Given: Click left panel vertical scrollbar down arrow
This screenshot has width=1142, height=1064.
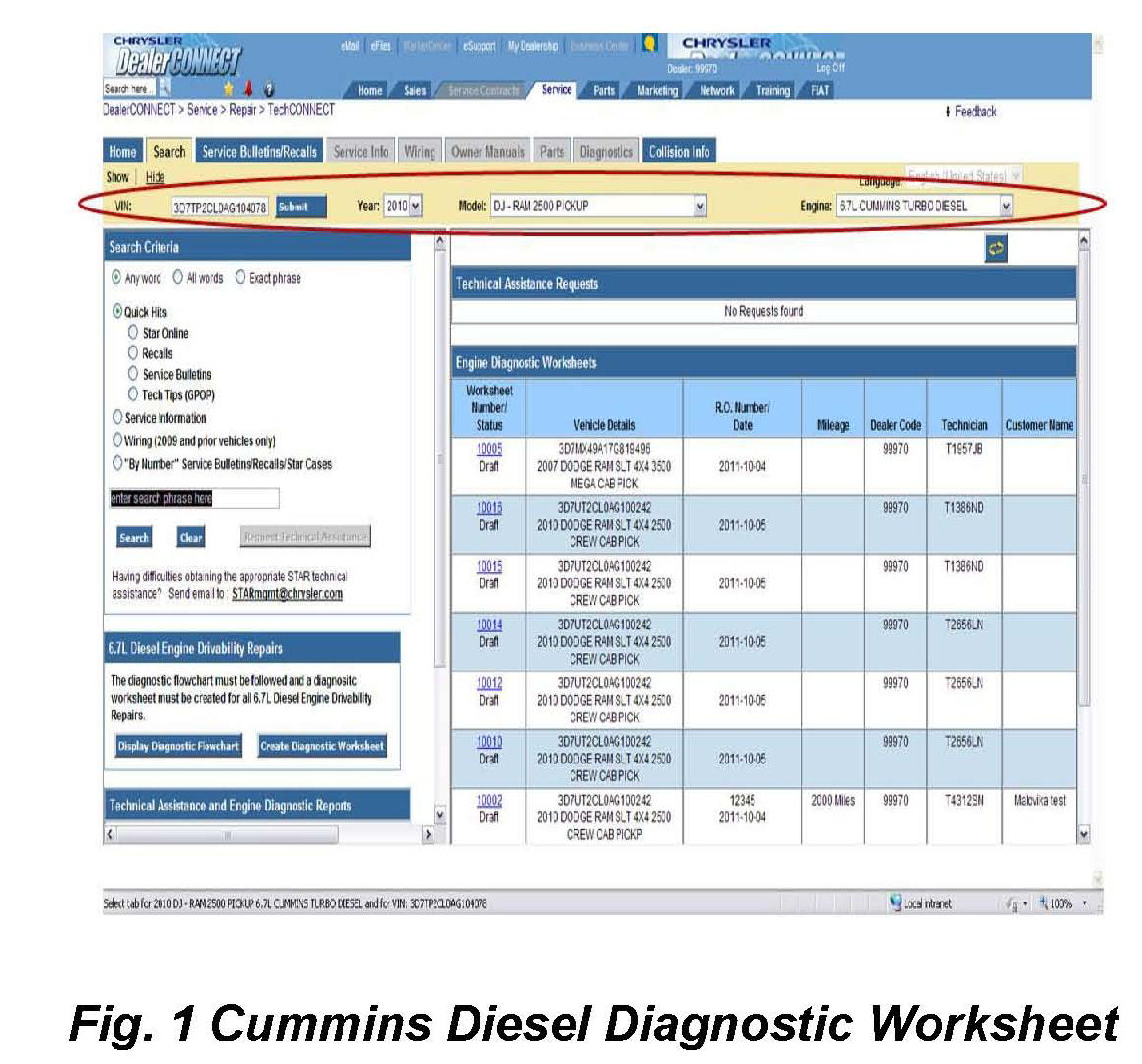Looking at the screenshot, I should (x=440, y=815).
